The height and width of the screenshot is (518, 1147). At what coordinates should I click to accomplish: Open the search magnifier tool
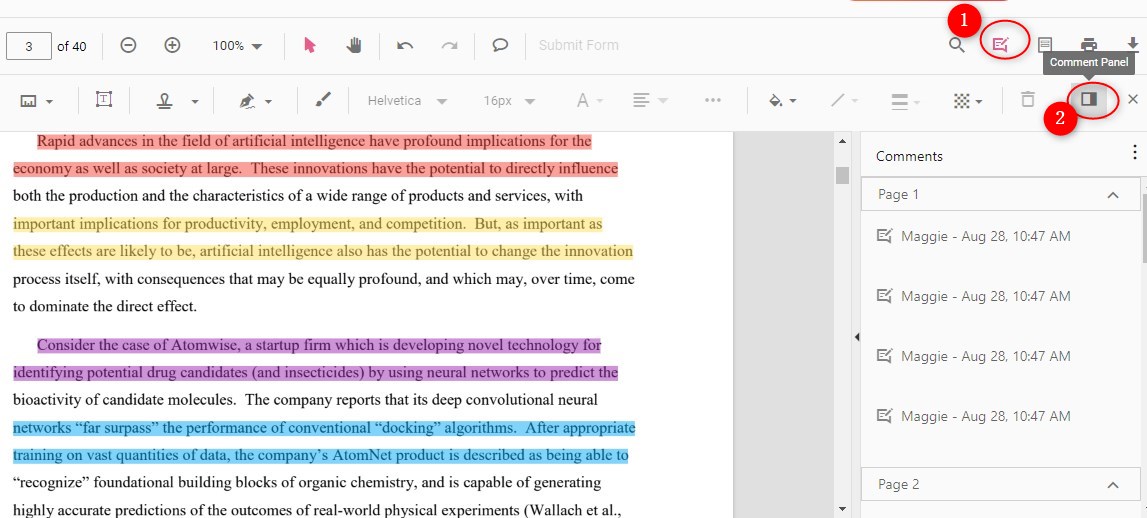tap(957, 45)
